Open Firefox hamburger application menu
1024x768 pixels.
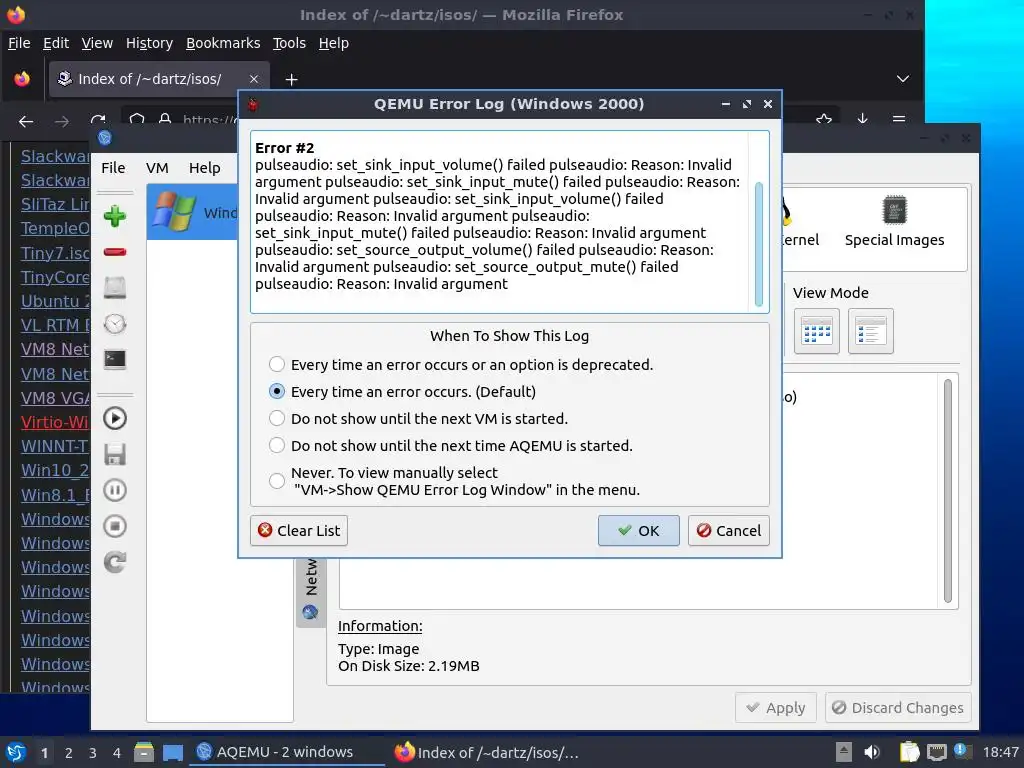[x=899, y=119]
